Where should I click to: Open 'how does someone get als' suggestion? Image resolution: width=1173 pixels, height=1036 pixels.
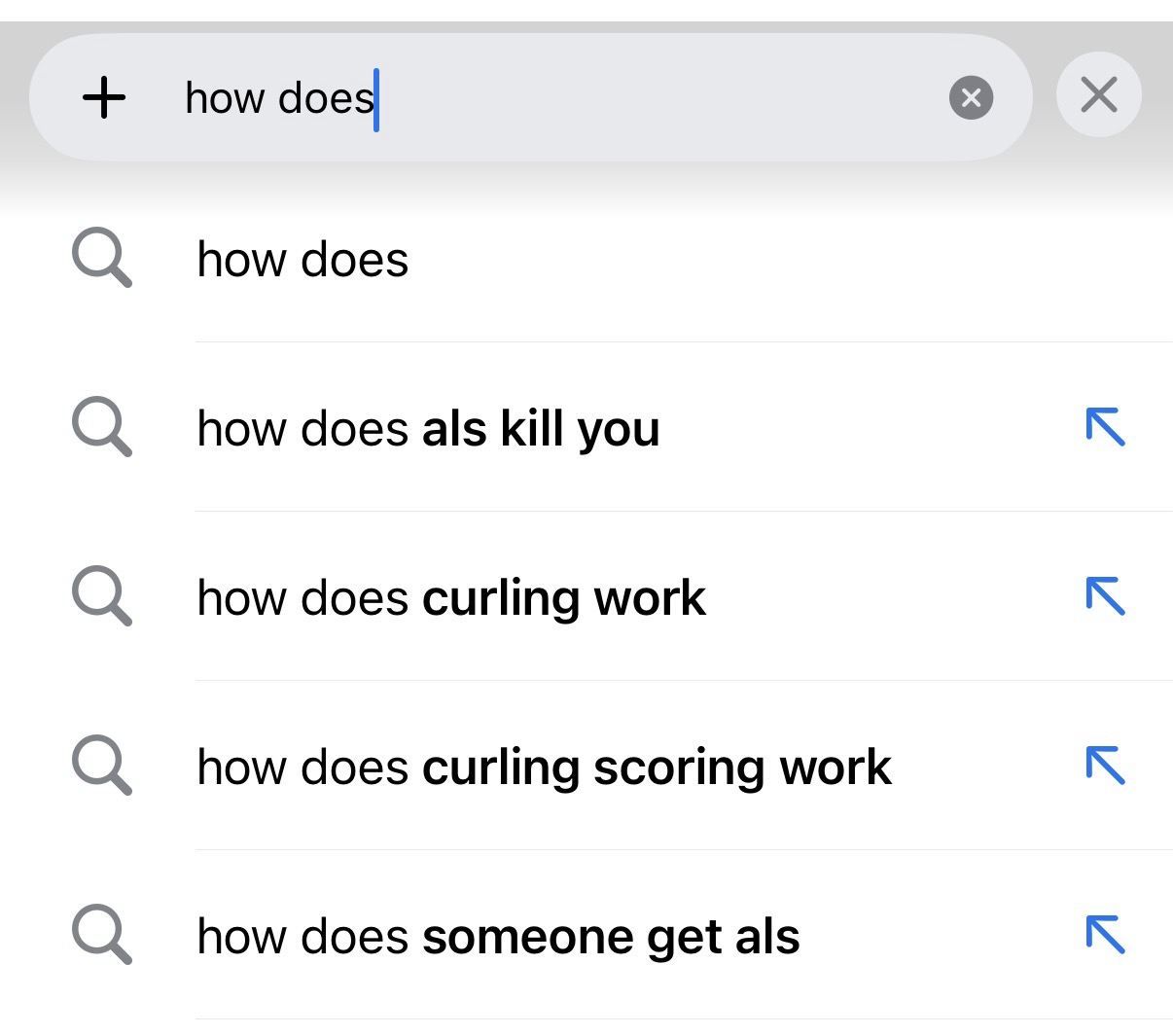497,937
